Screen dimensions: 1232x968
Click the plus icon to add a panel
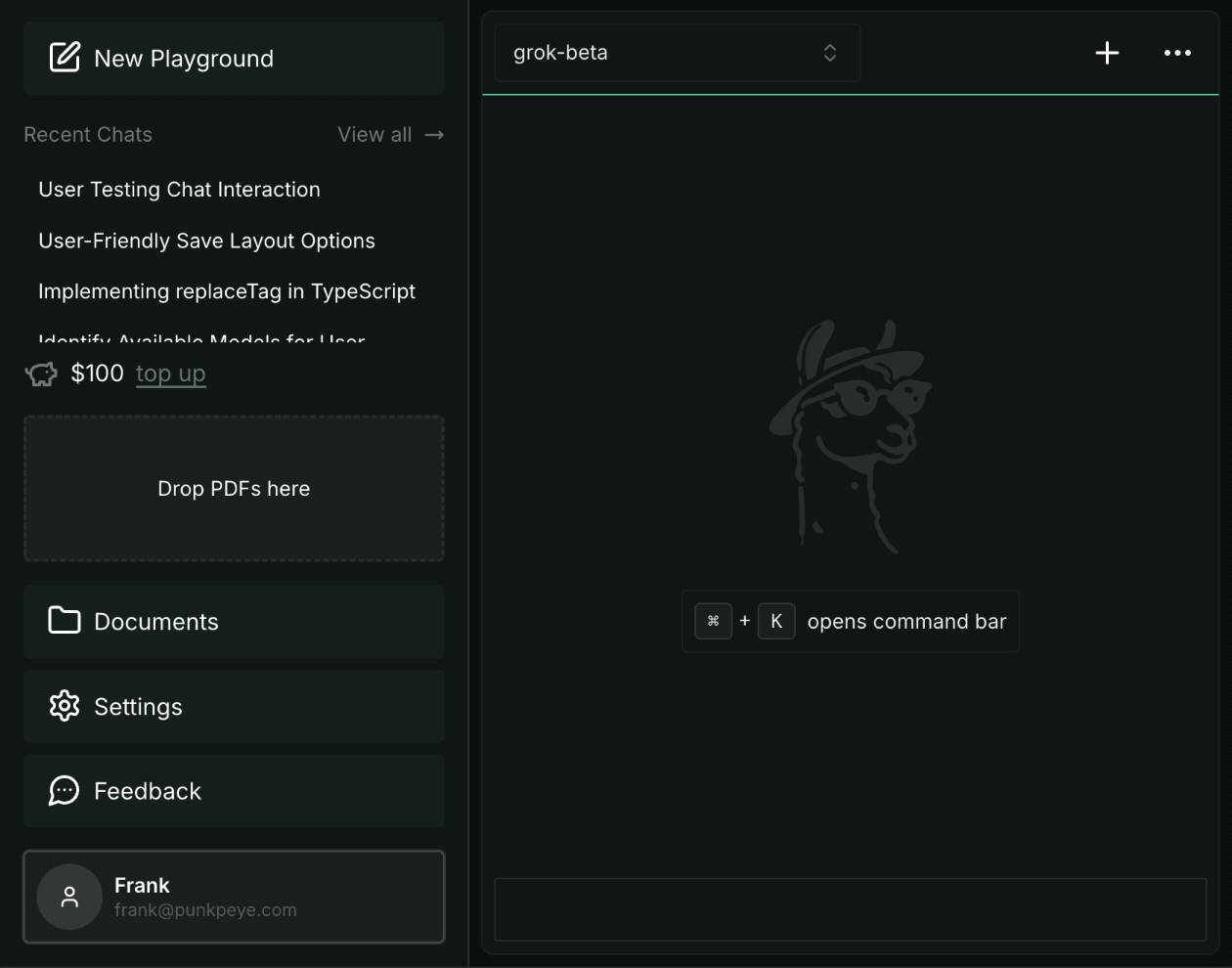1107,53
